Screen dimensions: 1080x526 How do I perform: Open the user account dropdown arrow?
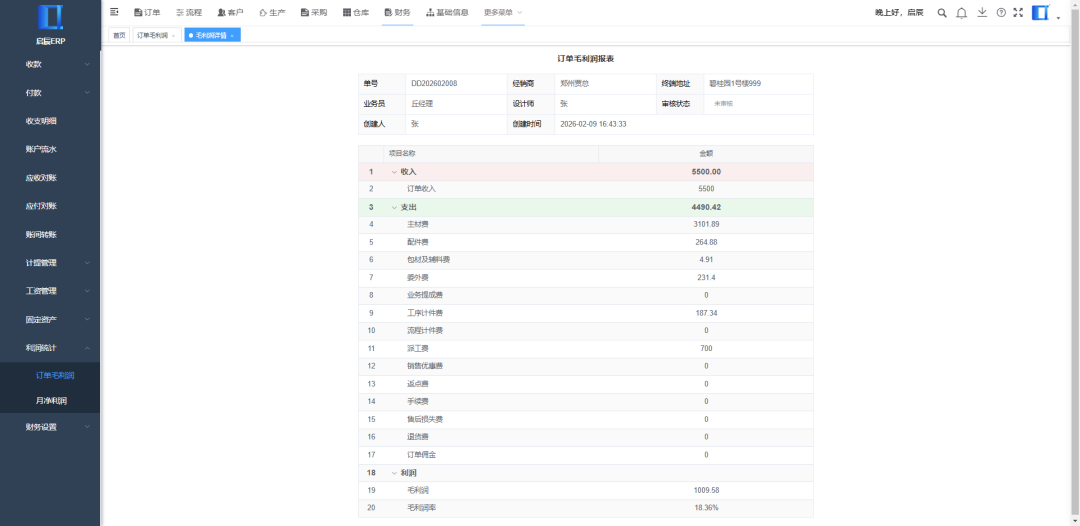(1058, 18)
